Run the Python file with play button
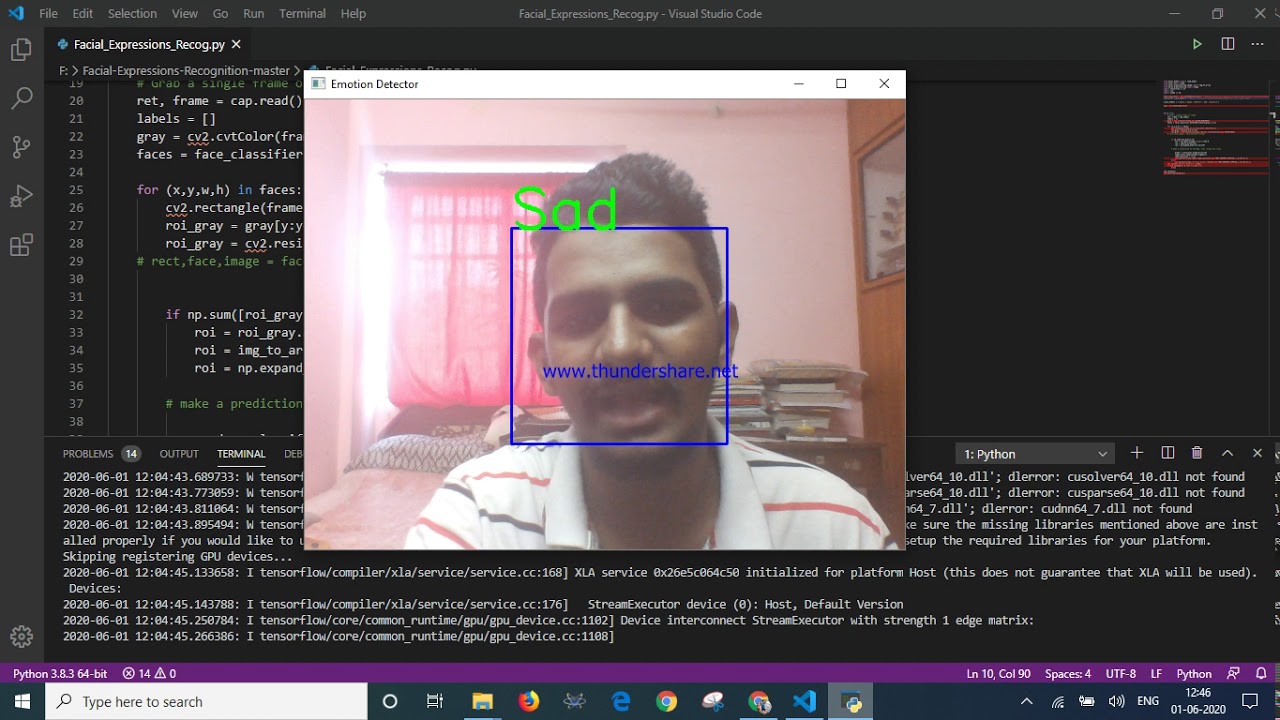 (x=1197, y=44)
